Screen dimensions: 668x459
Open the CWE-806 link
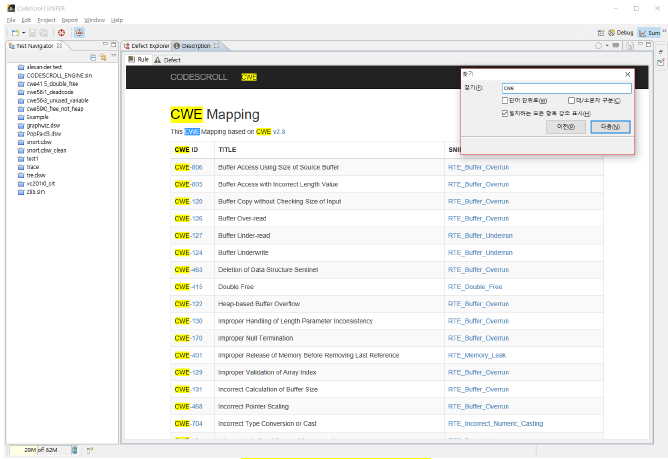[188, 167]
